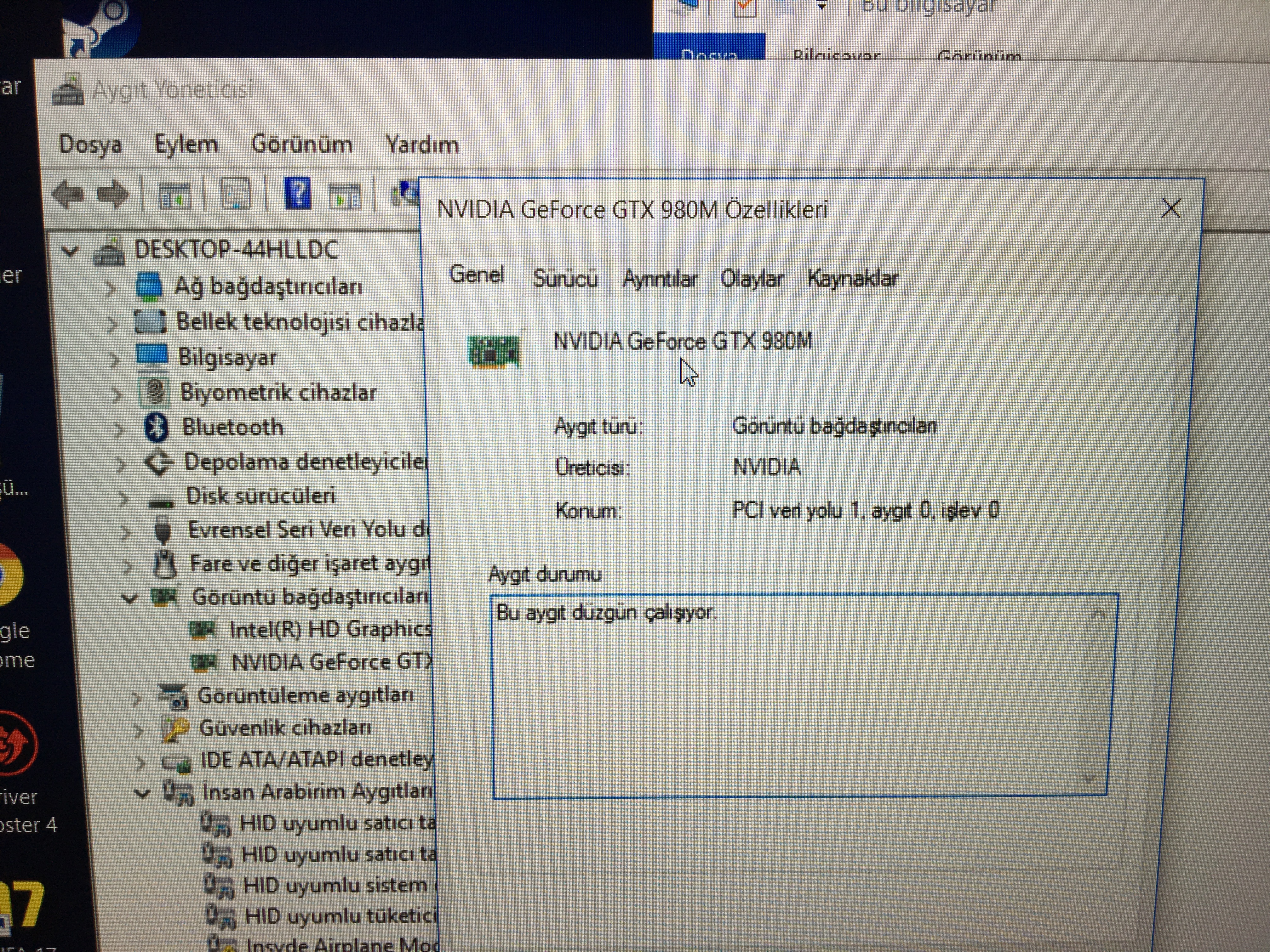Click the Back arrow in Device Manager toolbar
The width and height of the screenshot is (1270, 952).
pyautogui.click(x=68, y=194)
